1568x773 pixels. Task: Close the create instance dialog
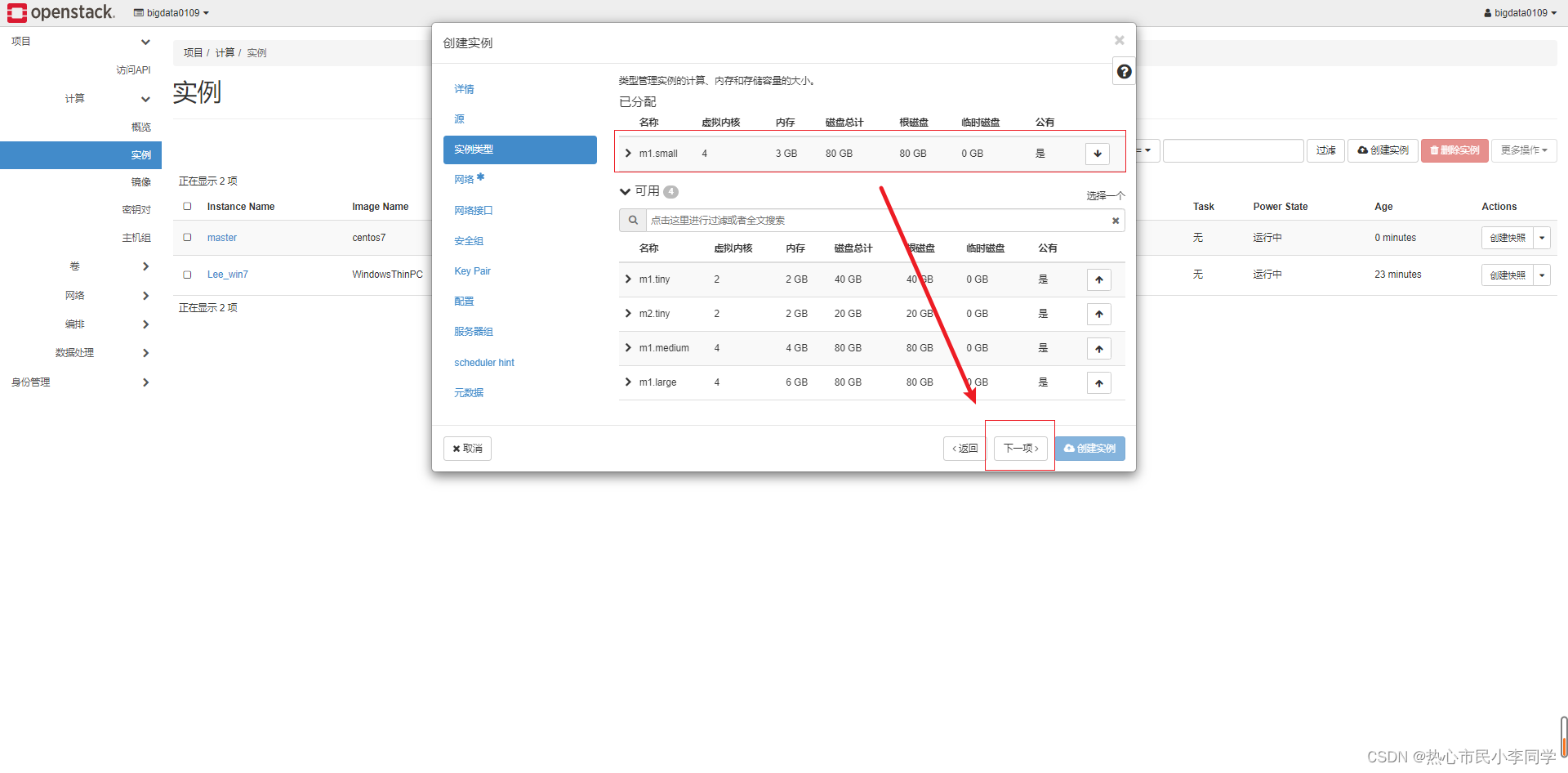click(1120, 40)
